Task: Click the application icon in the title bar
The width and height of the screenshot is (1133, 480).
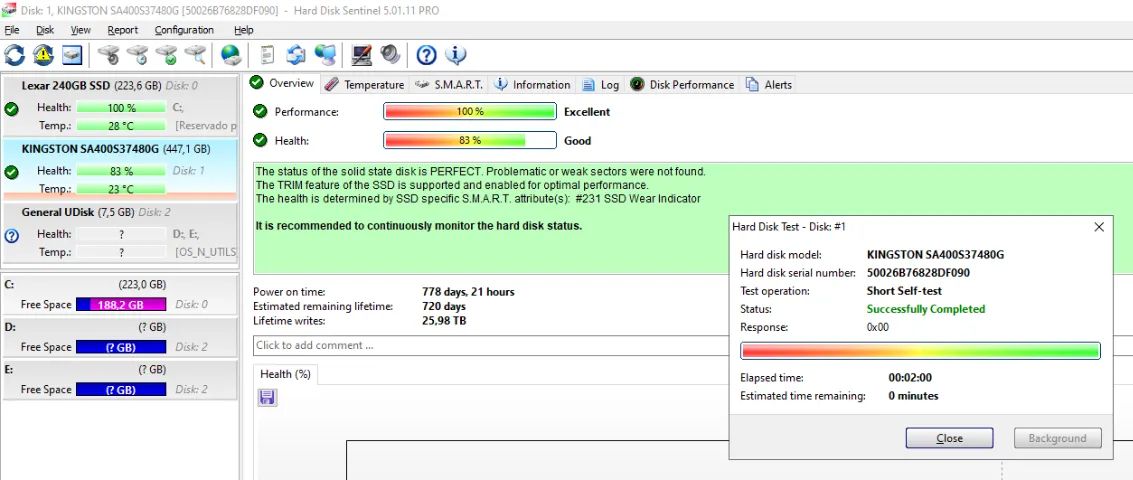Action: coord(9,9)
